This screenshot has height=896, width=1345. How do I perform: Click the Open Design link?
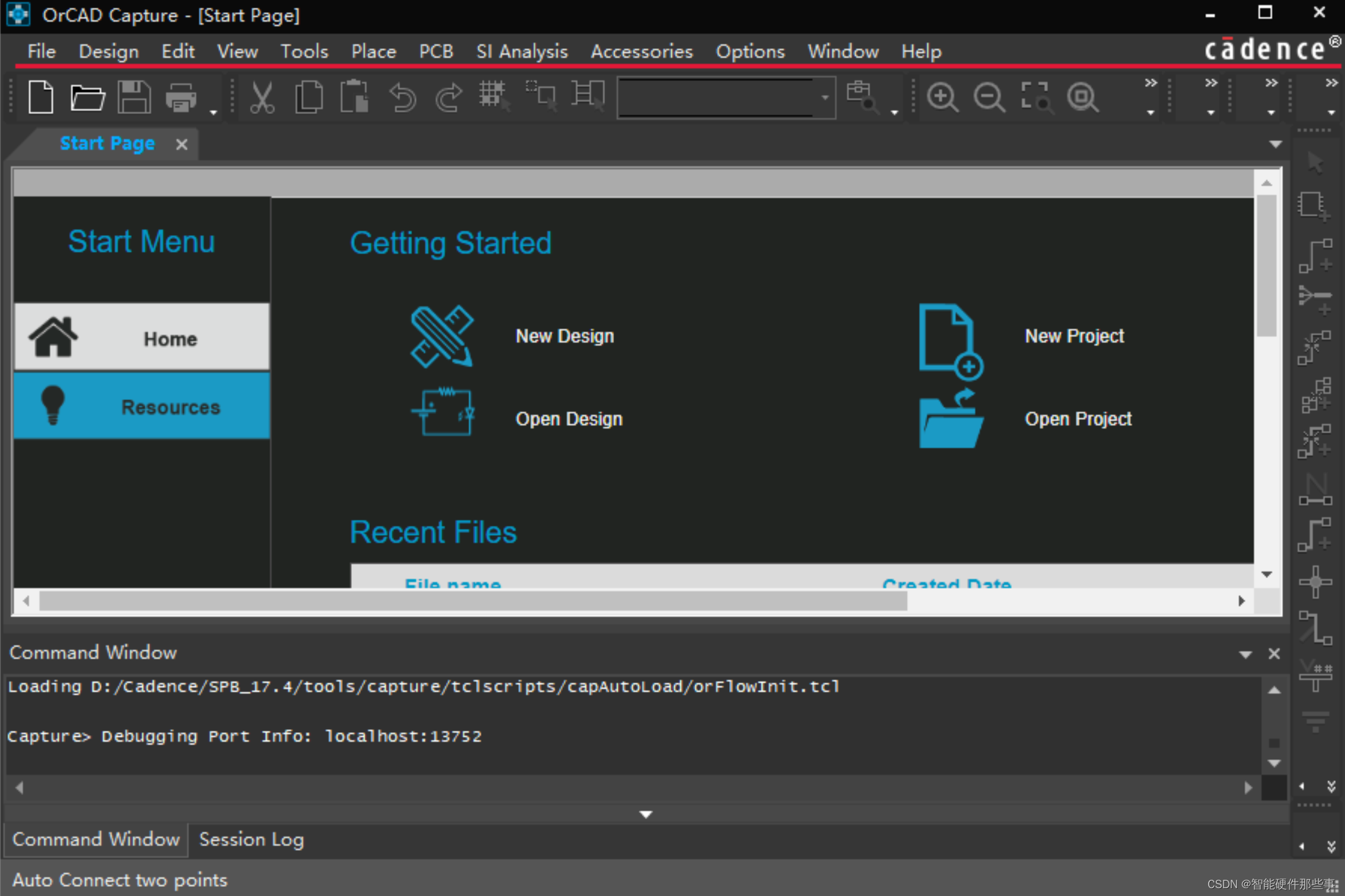(x=568, y=419)
